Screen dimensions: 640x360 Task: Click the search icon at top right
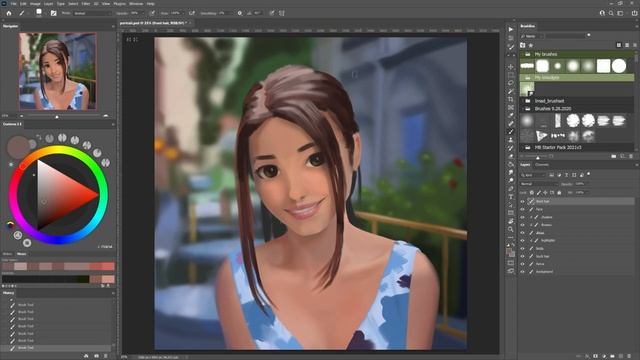tap(611, 13)
